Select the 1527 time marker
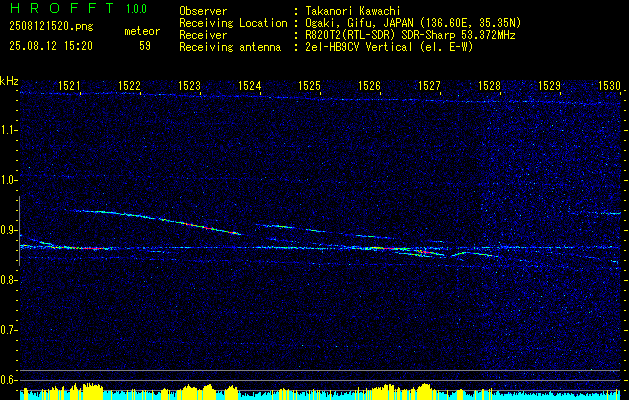The width and height of the screenshot is (629, 400). tap(429, 85)
